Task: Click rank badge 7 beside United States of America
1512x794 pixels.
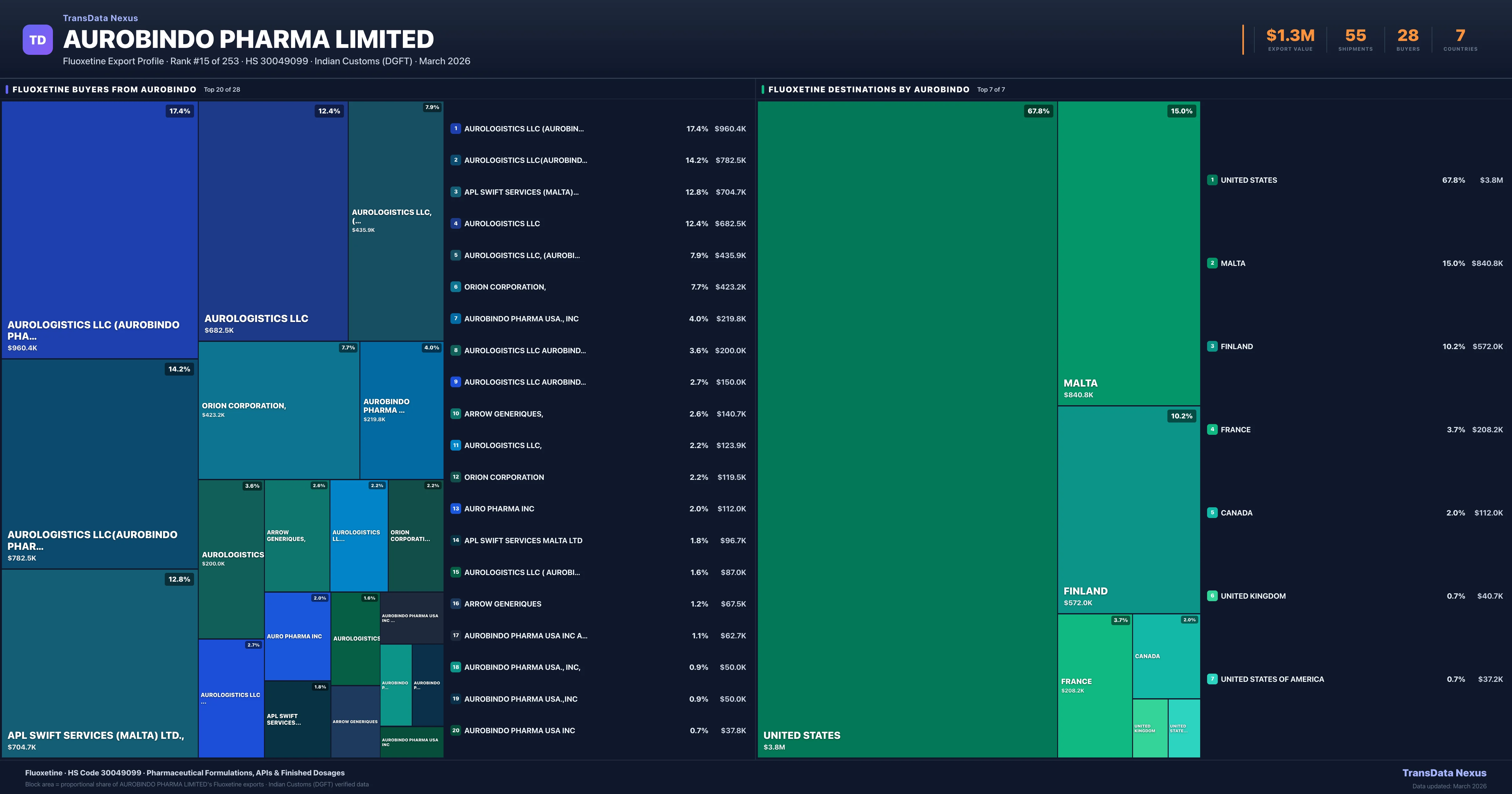Action: 1212,679
